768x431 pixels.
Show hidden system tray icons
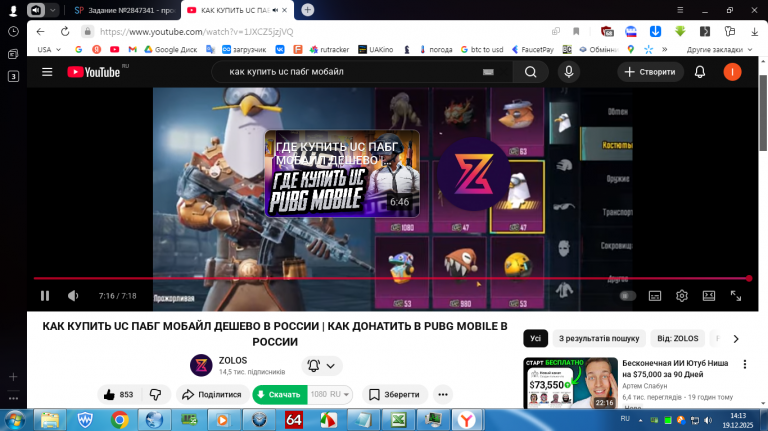click(x=640, y=420)
